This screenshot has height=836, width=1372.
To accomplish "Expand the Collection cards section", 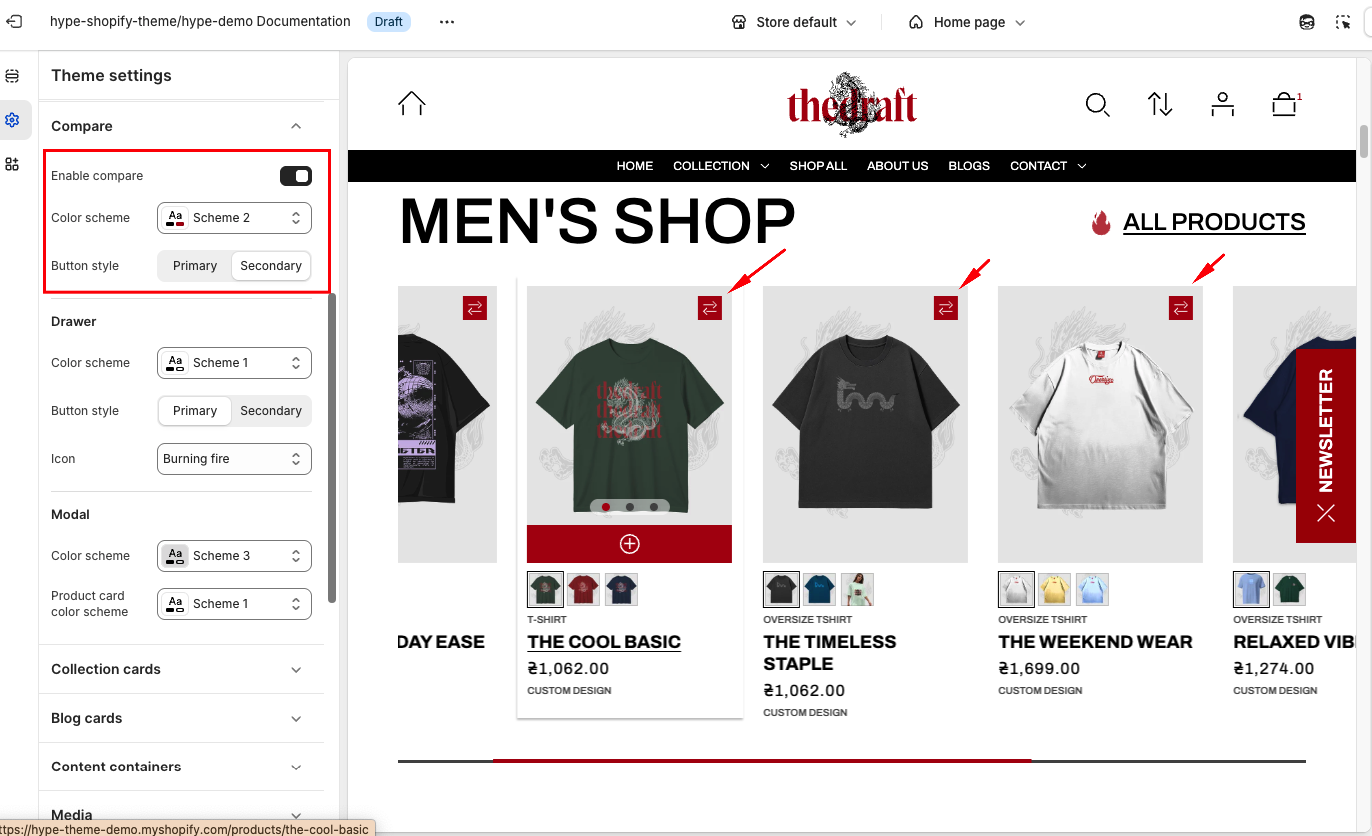I will pyautogui.click(x=181, y=669).
